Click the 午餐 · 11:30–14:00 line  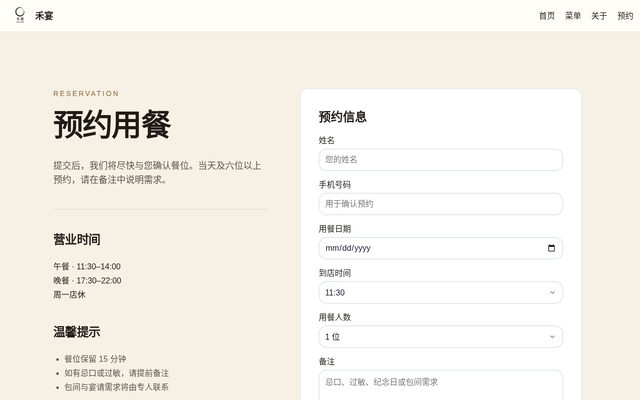pos(87,267)
